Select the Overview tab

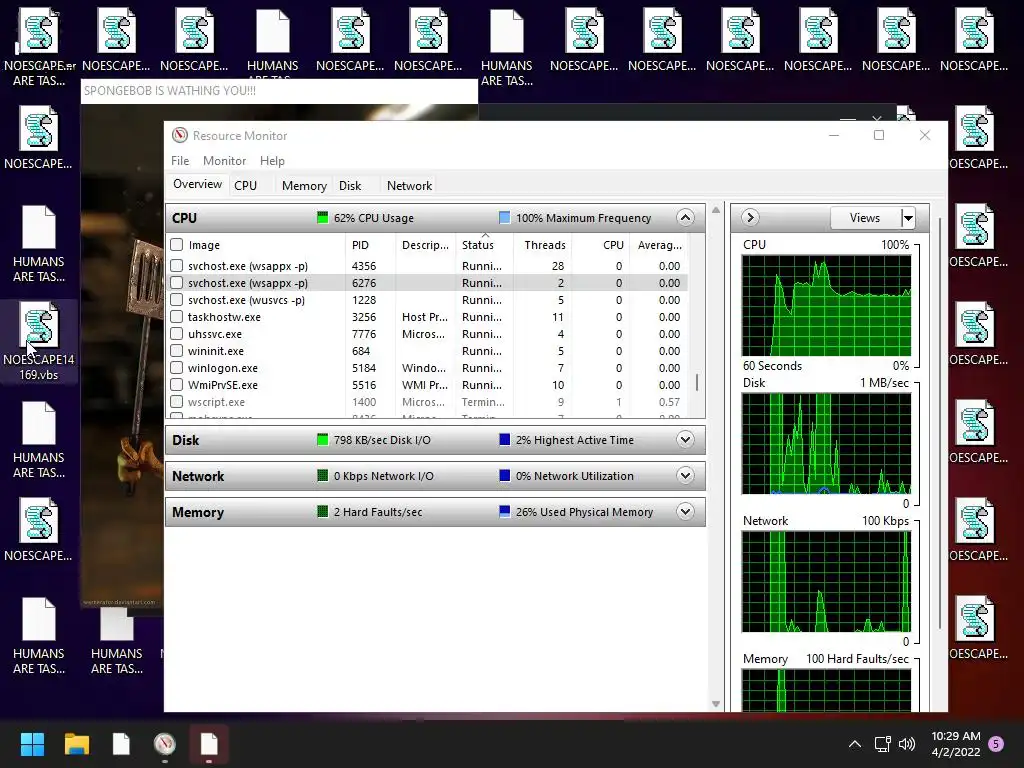coord(197,184)
